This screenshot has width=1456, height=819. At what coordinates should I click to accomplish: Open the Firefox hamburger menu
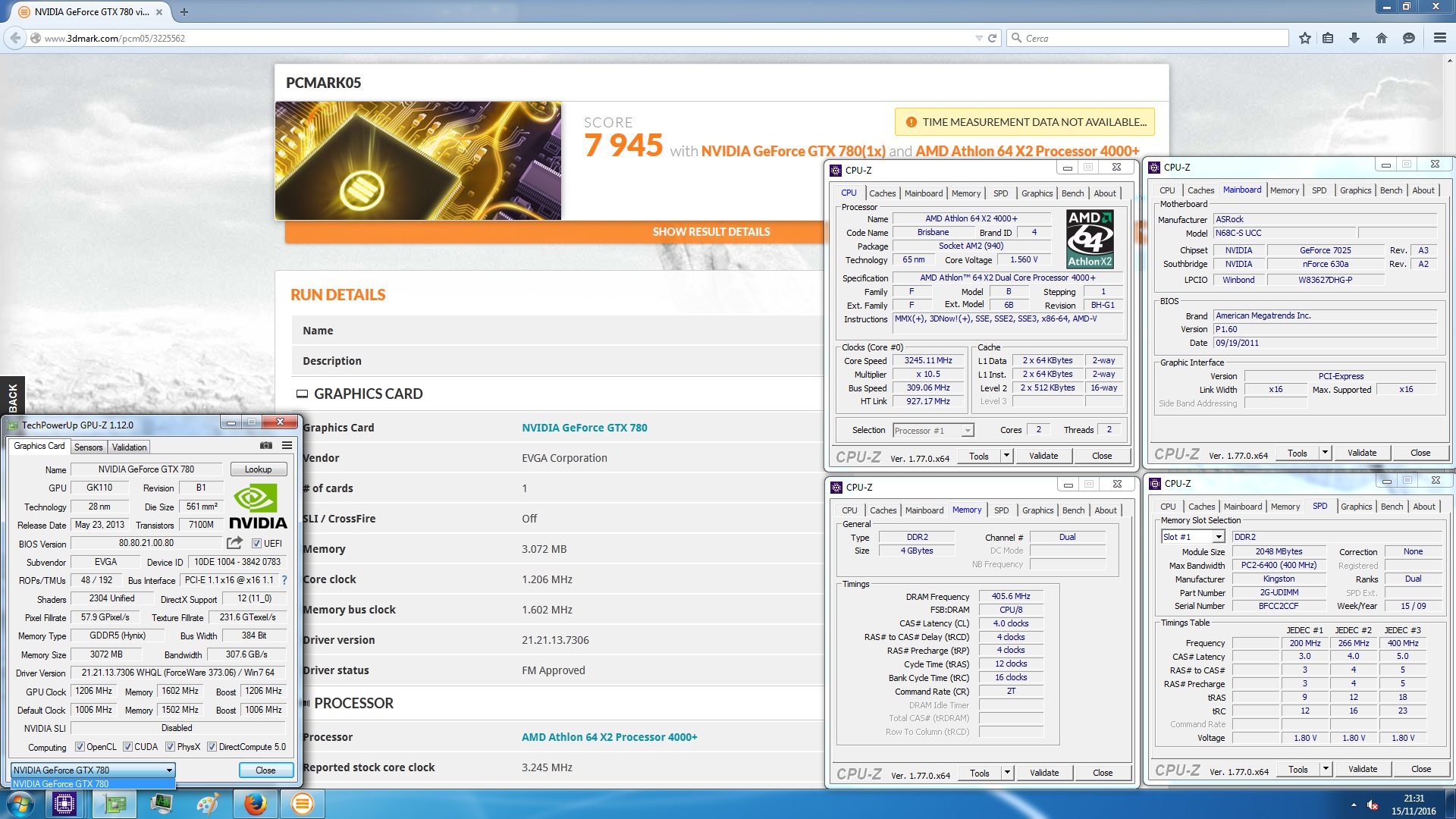(x=1439, y=38)
